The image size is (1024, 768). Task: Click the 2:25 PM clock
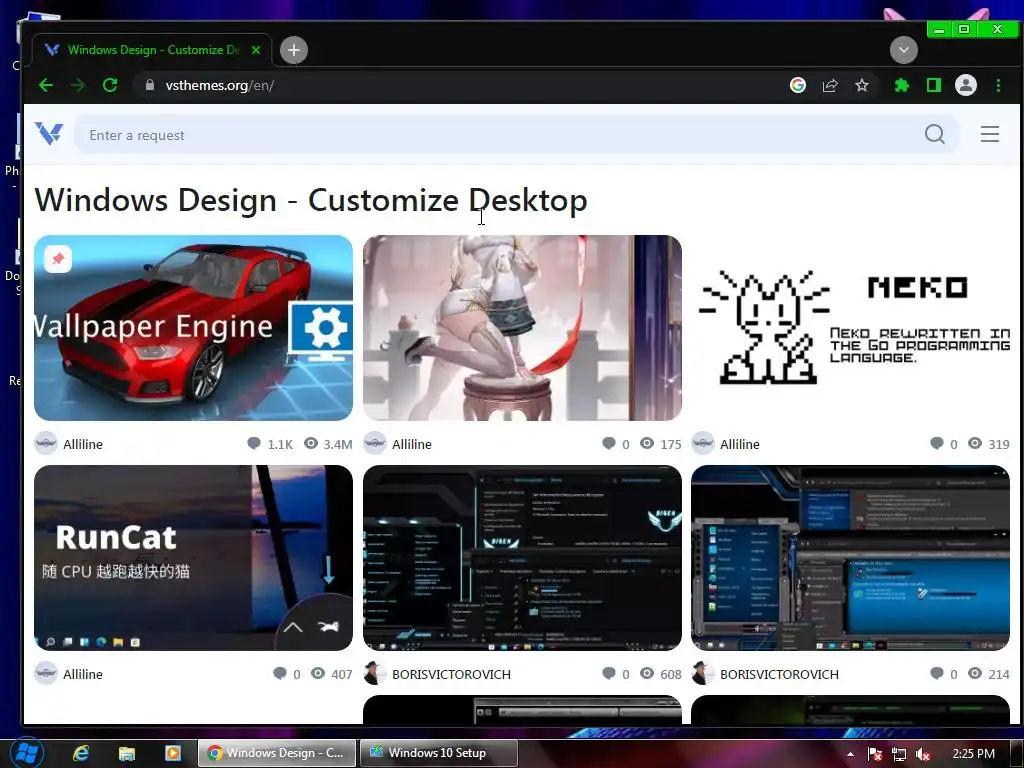(x=973, y=754)
